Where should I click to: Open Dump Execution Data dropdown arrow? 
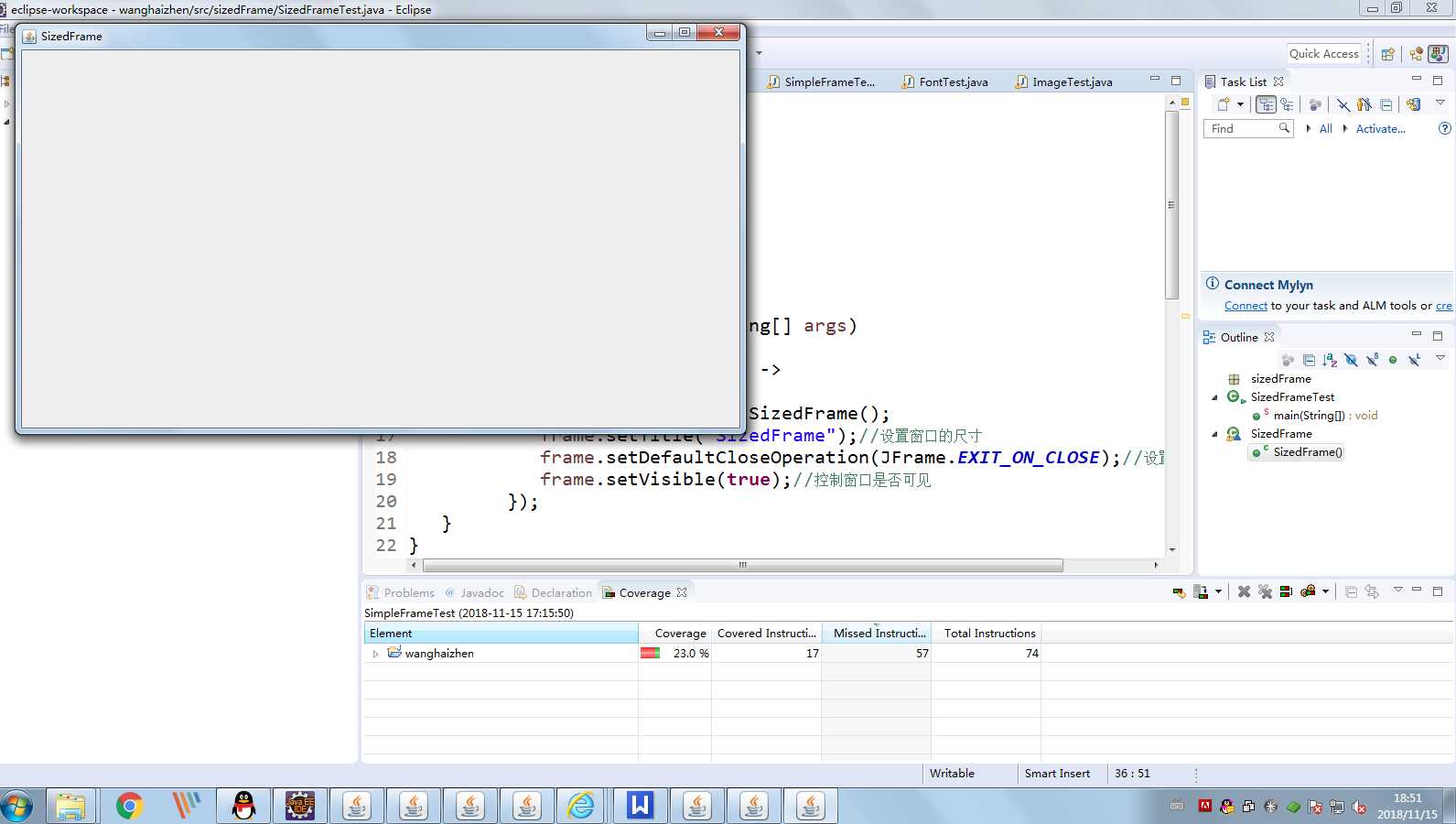pyautogui.click(x=1218, y=592)
